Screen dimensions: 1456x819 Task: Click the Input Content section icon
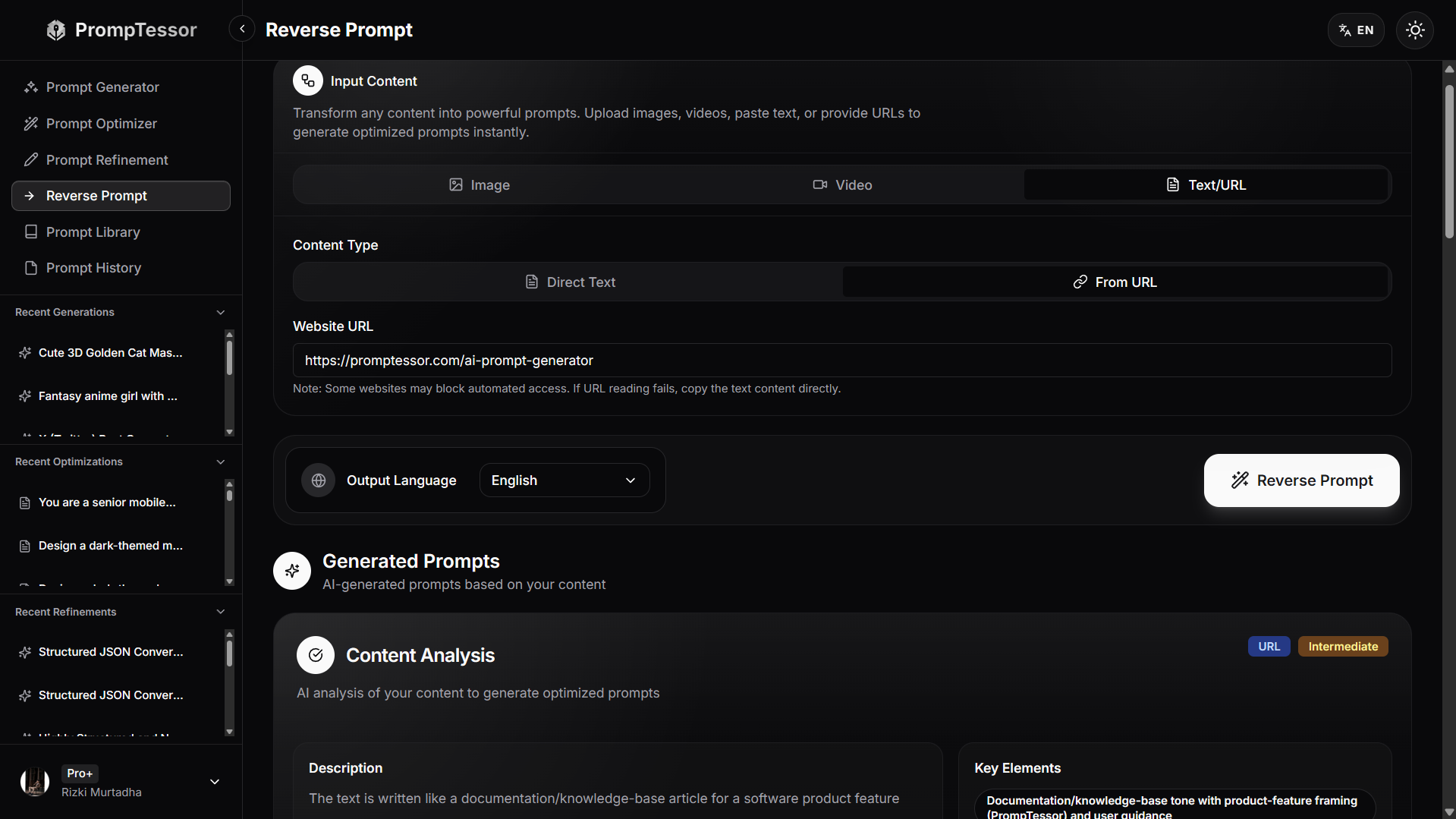(x=308, y=80)
